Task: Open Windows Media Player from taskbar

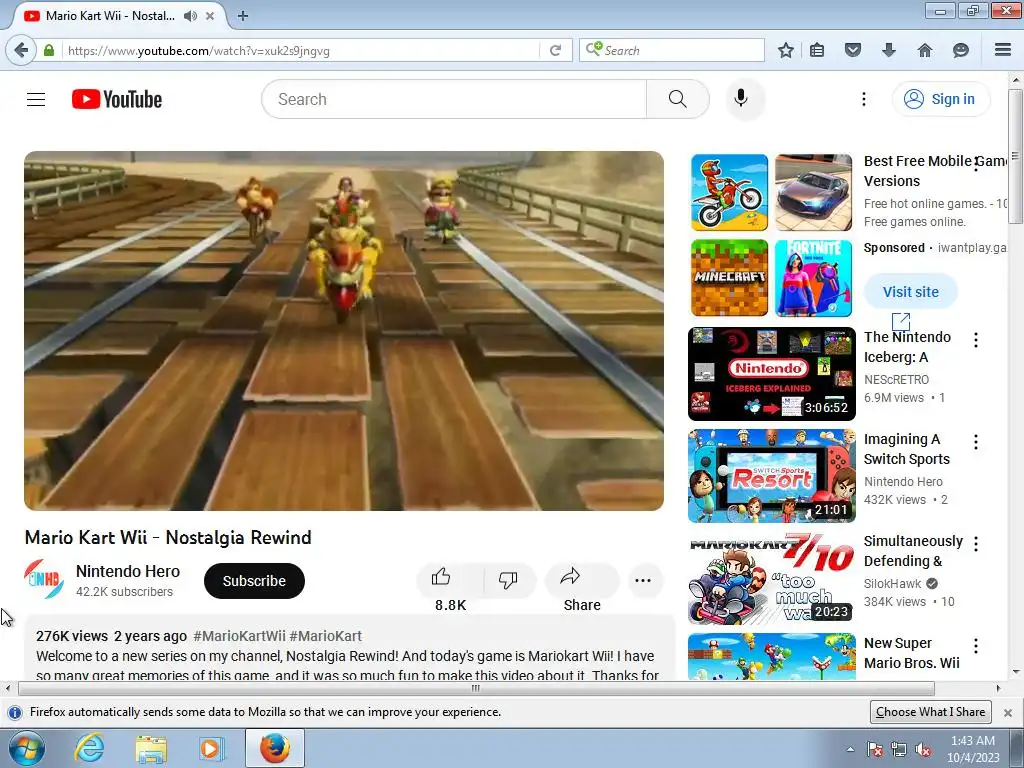Action: point(210,748)
